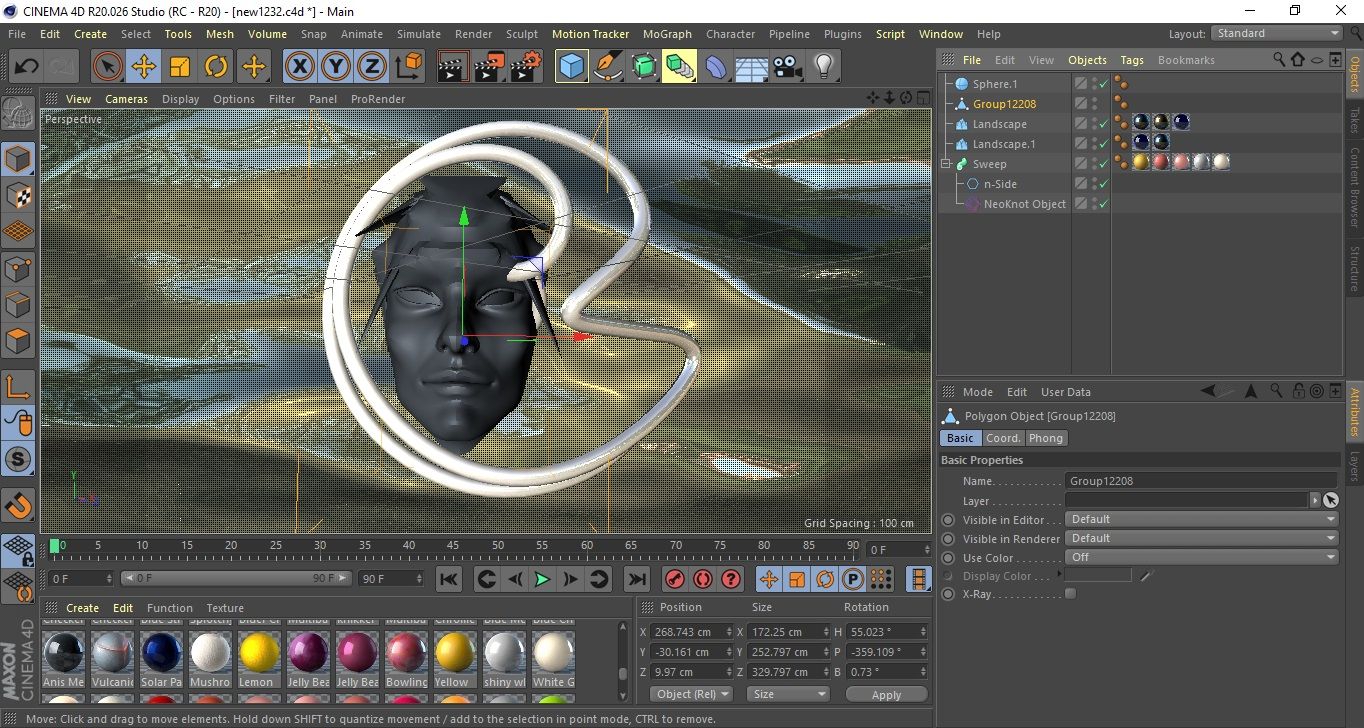
Task: Toggle Autokeying button
Action: 703,579
